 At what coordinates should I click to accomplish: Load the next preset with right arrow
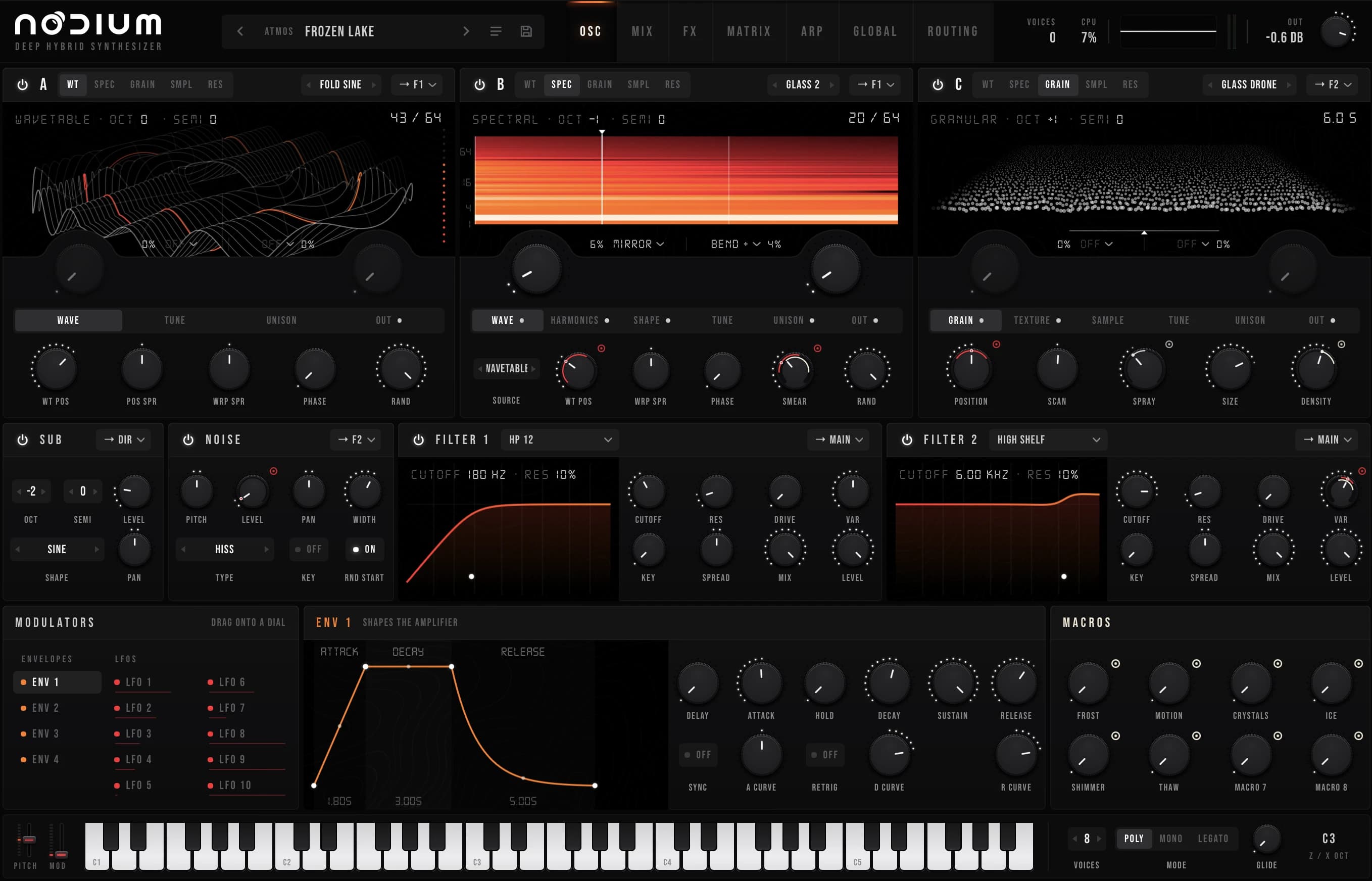[x=466, y=31]
